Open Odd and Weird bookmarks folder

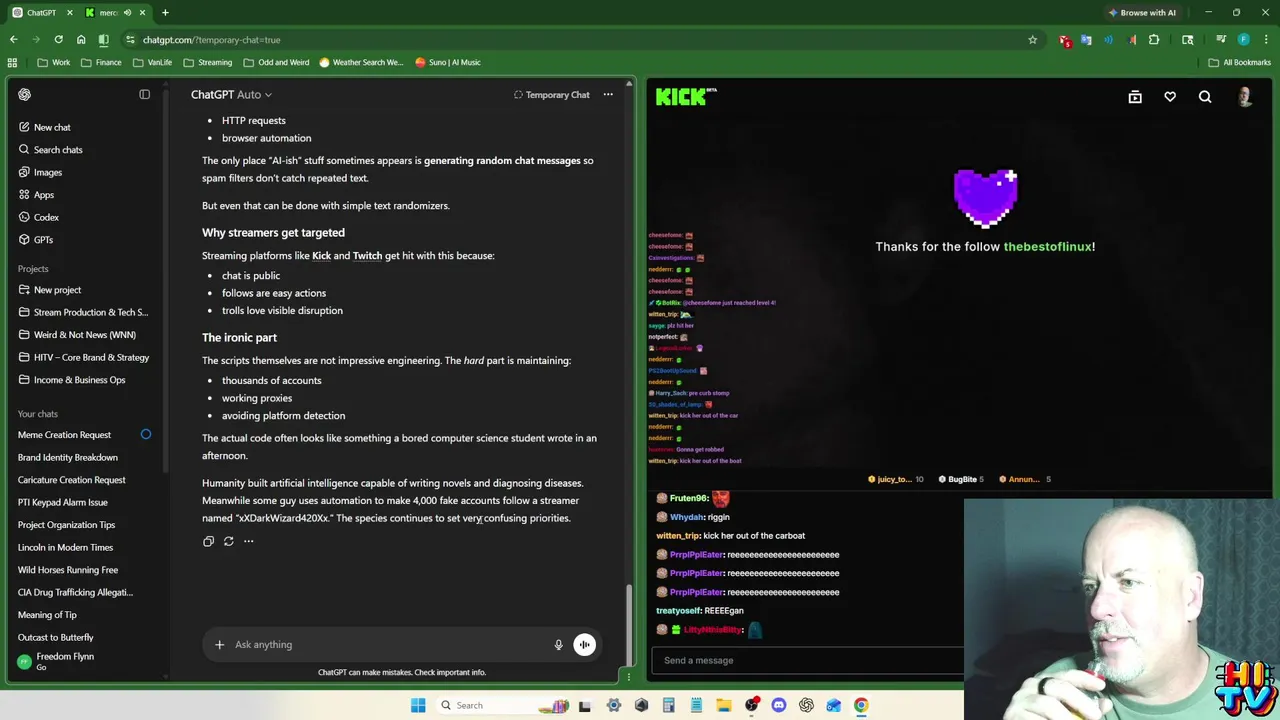(x=276, y=62)
